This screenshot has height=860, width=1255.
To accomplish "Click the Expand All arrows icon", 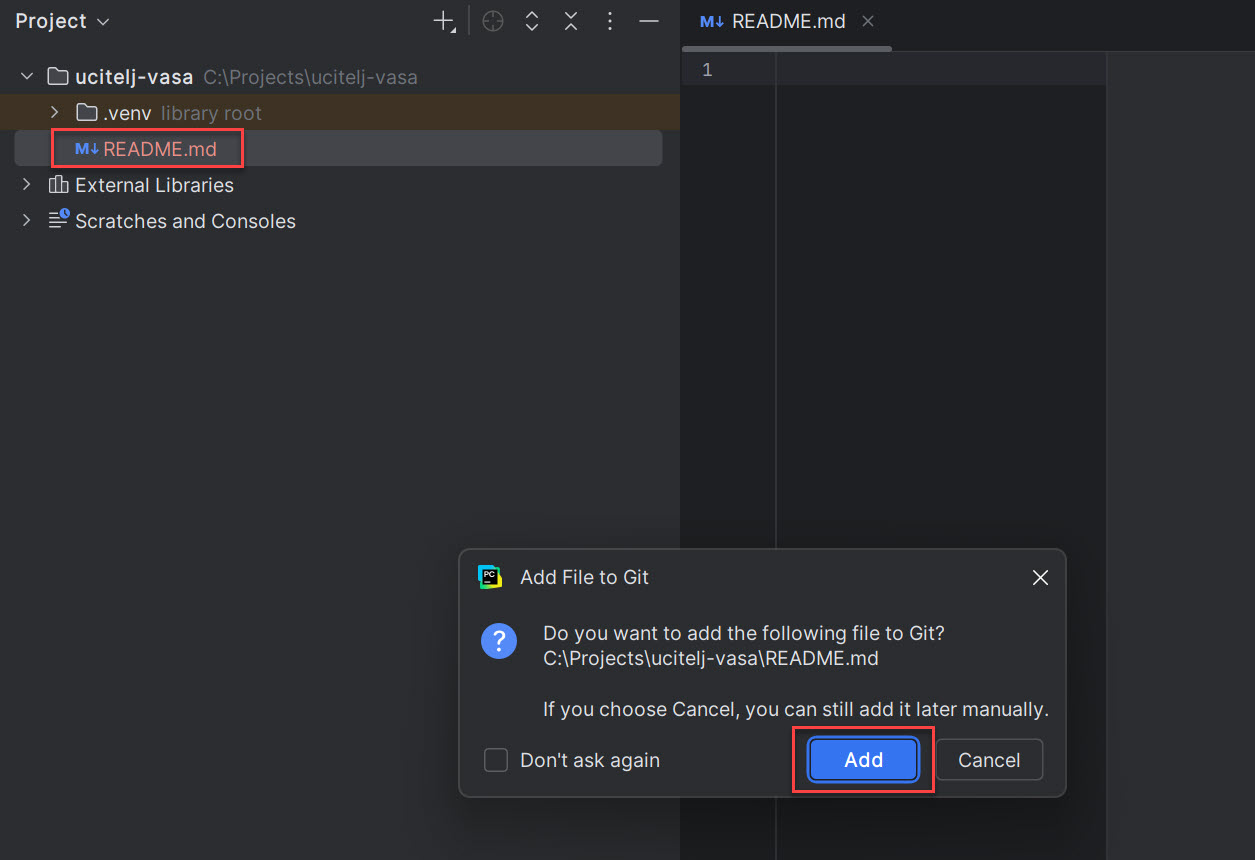I will coord(531,20).
